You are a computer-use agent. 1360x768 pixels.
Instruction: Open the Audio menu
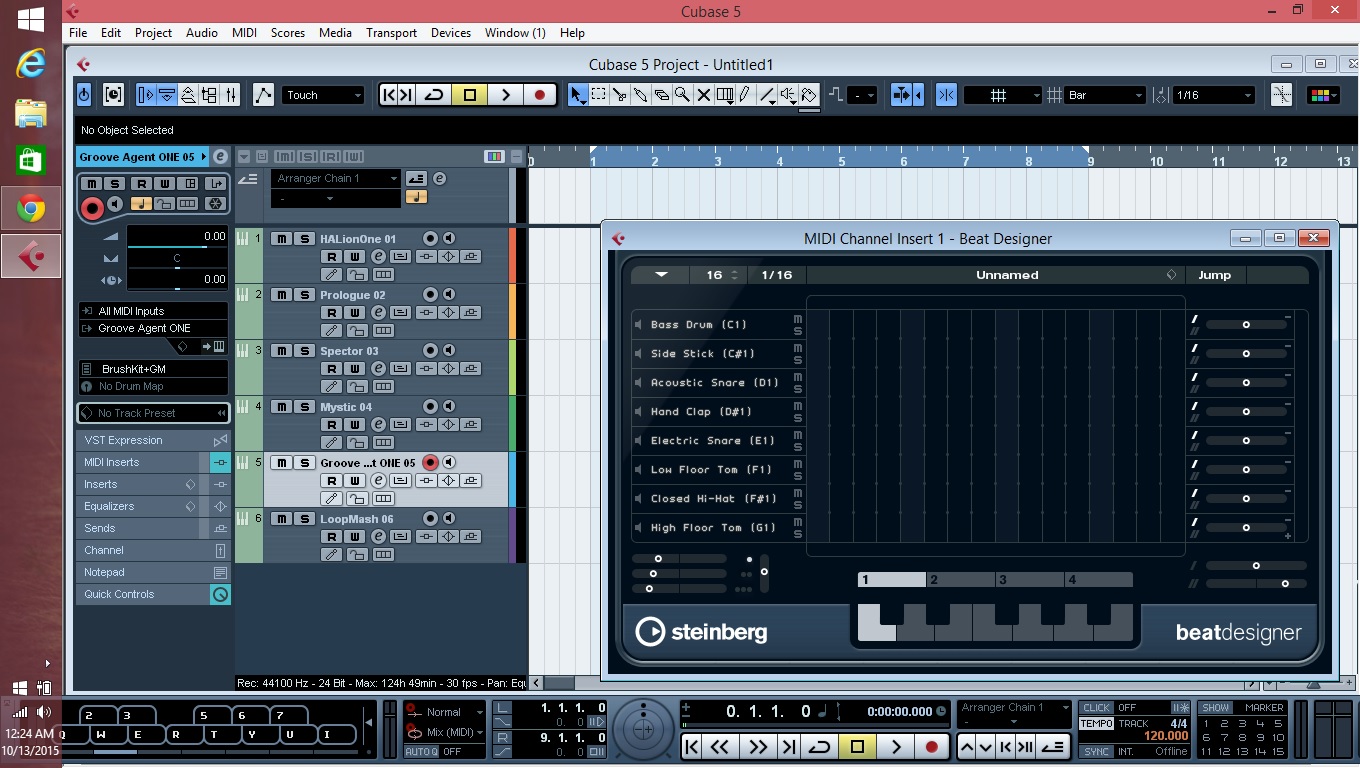tap(202, 33)
